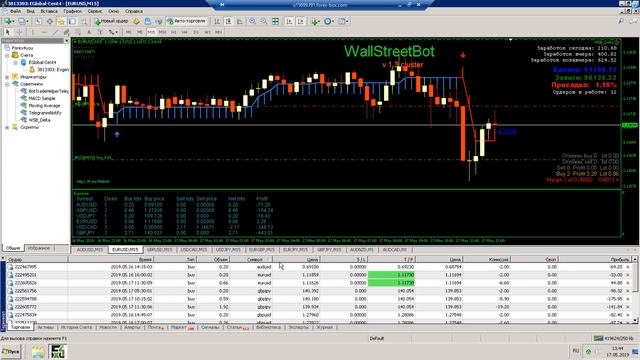Switch timeframe to M5
The image size is (640, 360).
tap(140, 32)
